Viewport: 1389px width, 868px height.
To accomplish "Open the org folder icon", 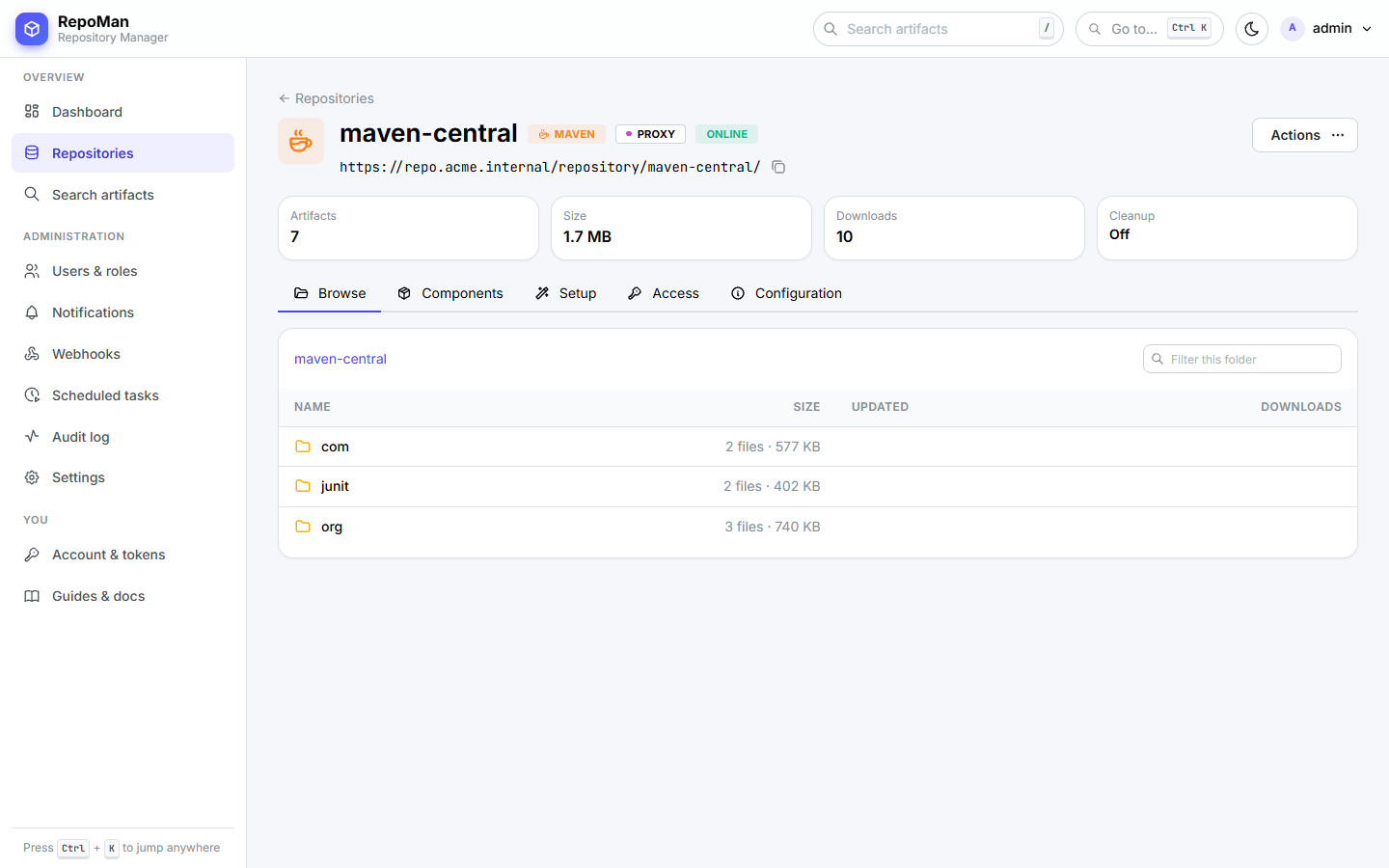I will [x=303, y=527].
